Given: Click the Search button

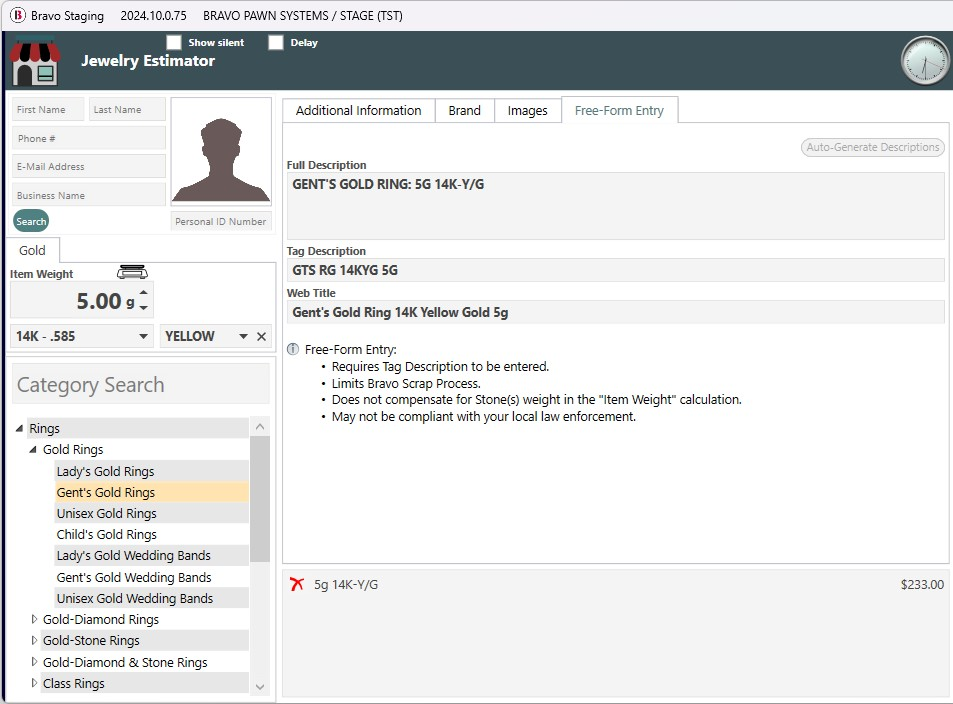Looking at the screenshot, I should pyautogui.click(x=31, y=221).
